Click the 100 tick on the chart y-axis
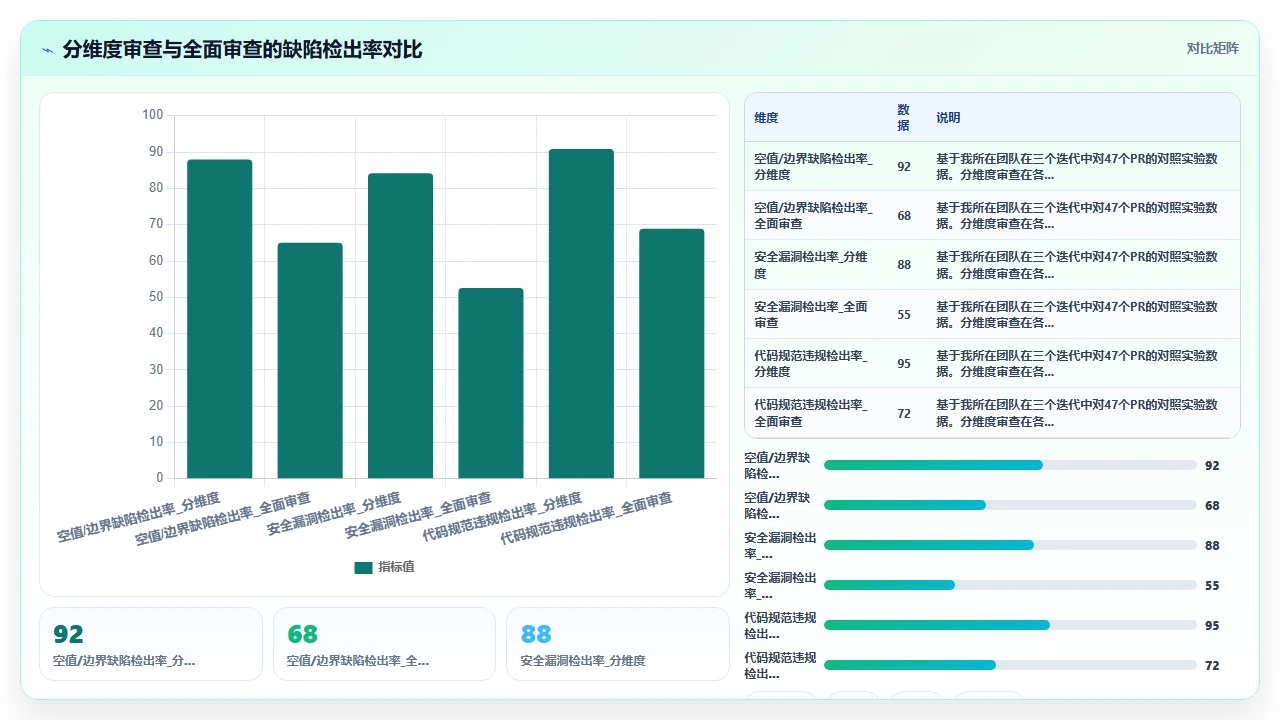The image size is (1280, 720). pyautogui.click(x=152, y=115)
